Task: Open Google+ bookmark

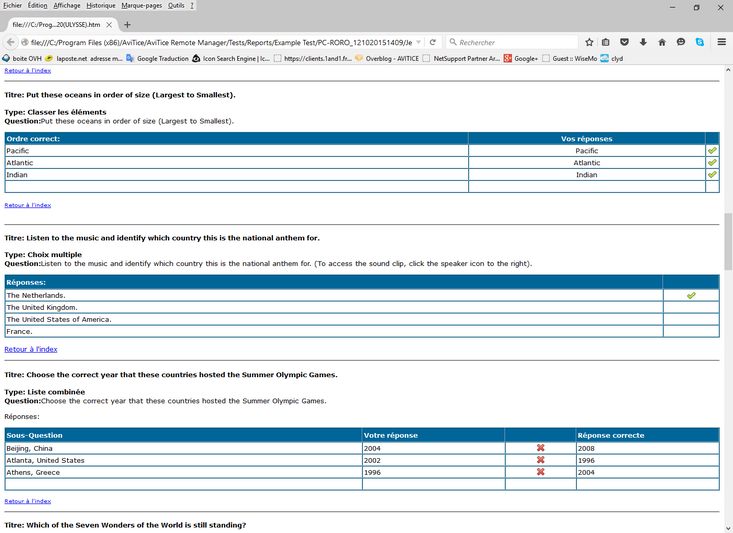Action: tap(521, 58)
